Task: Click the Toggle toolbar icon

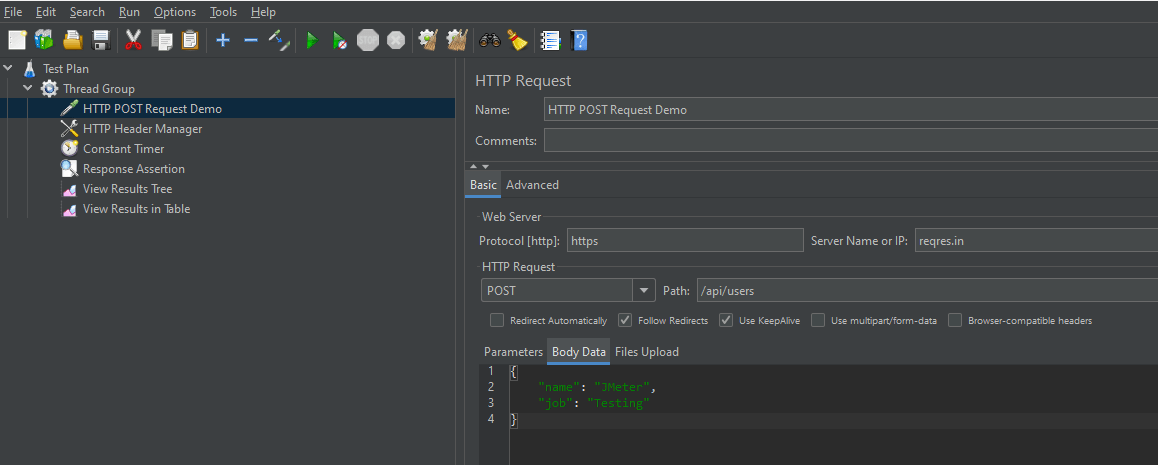Action: click(x=279, y=40)
